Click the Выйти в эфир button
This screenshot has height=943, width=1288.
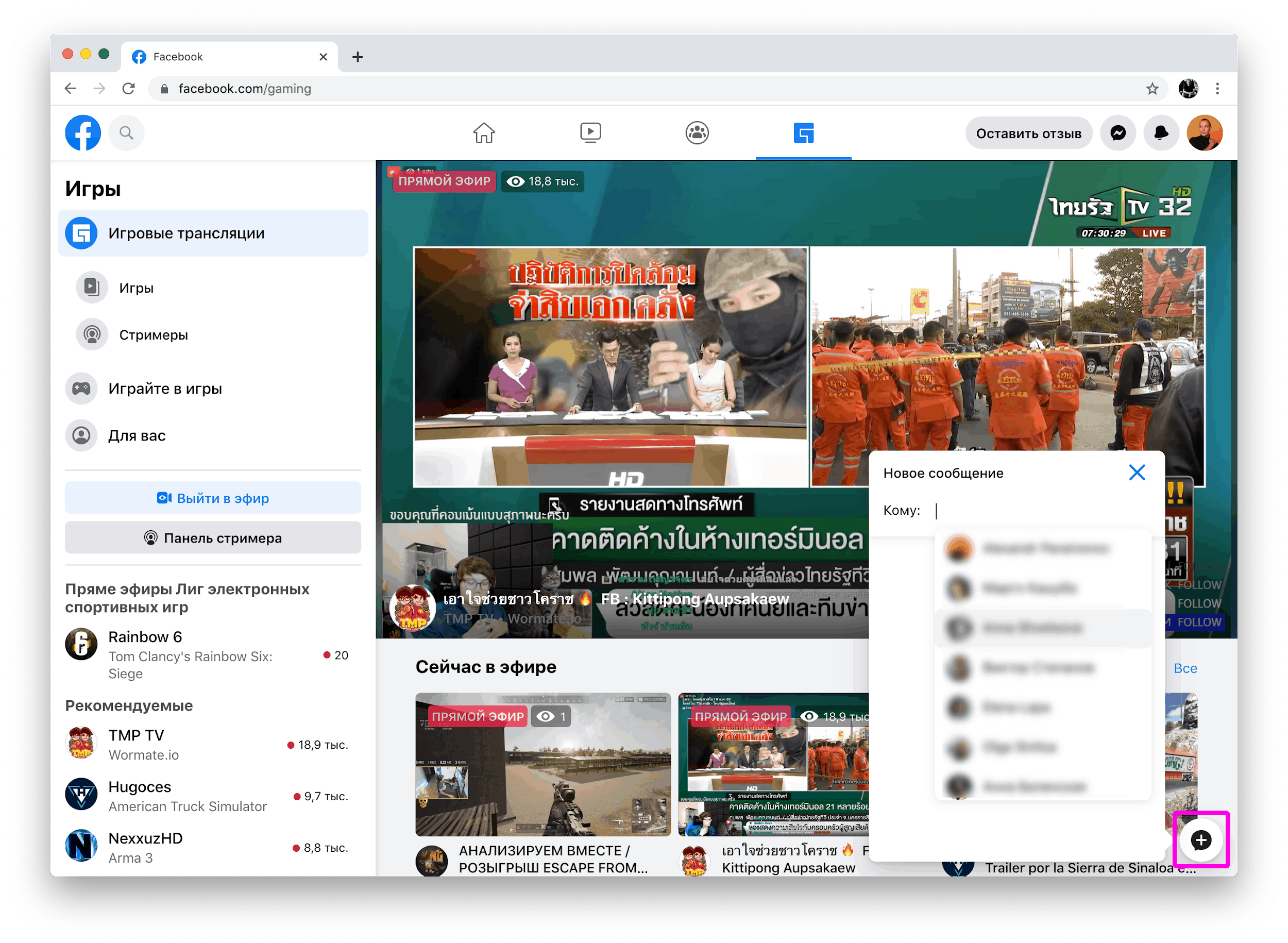click(213, 498)
